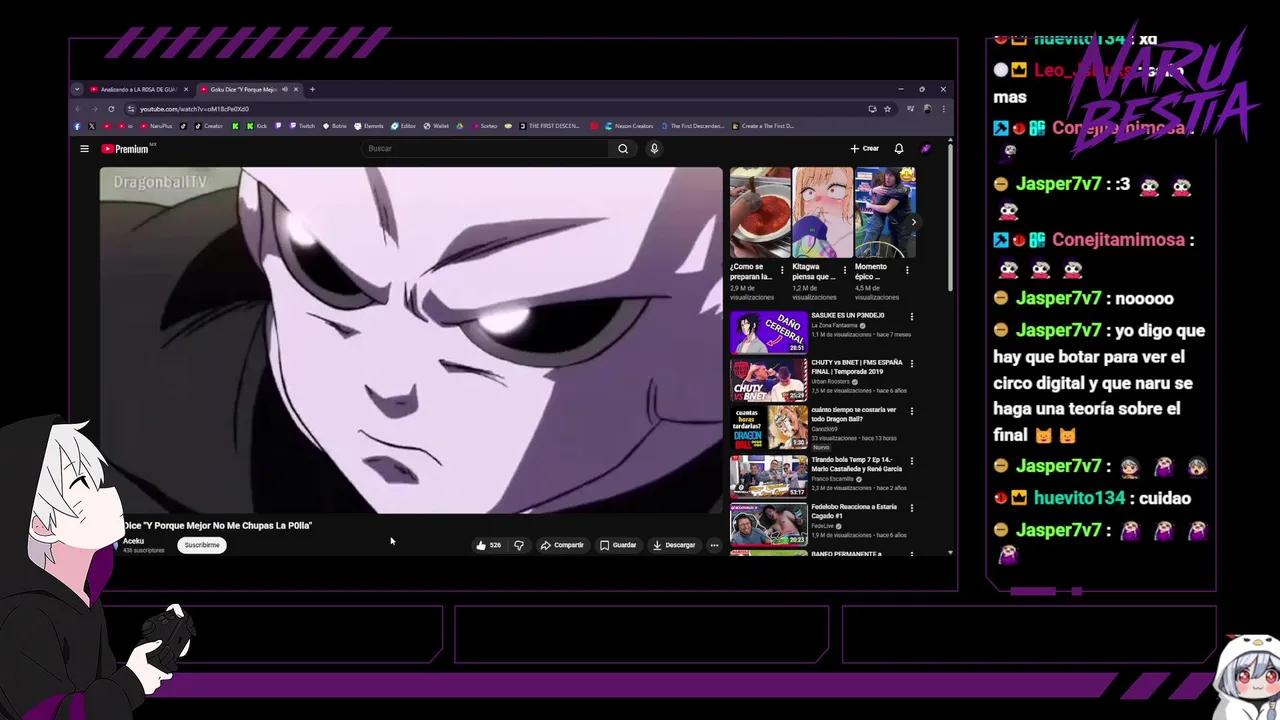Open the YouTube hamburger guide menu
The width and height of the screenshot is (1280, 720).
point(84,148)
